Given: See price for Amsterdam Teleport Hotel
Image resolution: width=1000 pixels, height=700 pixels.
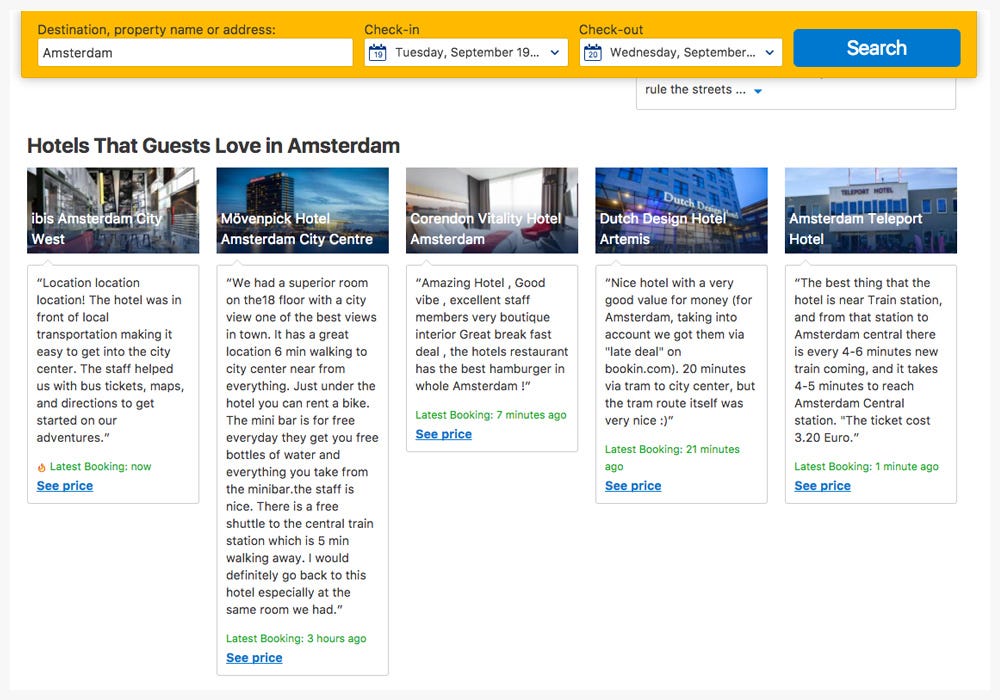Looking at the screenshot, I should [x=822, y=486].
